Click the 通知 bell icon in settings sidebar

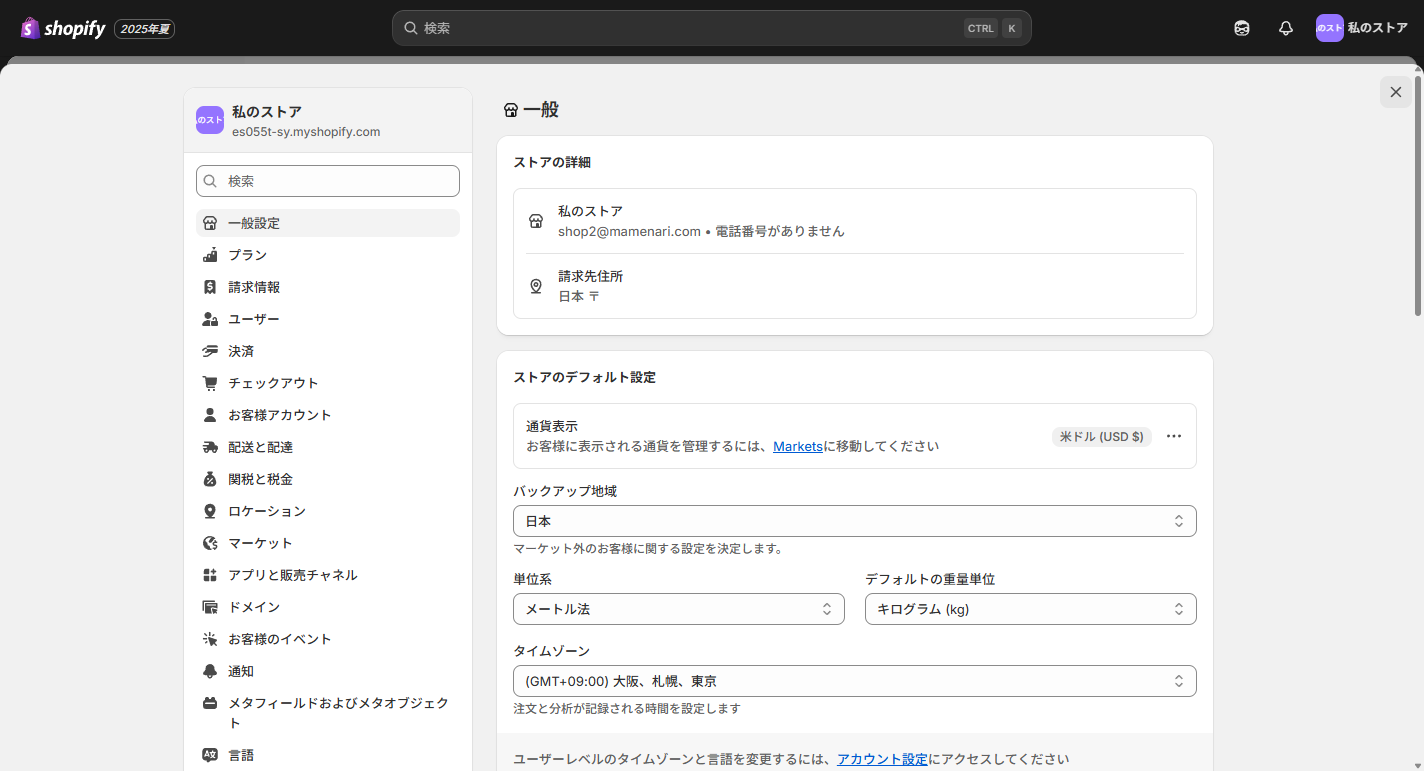tap(210, 671)
